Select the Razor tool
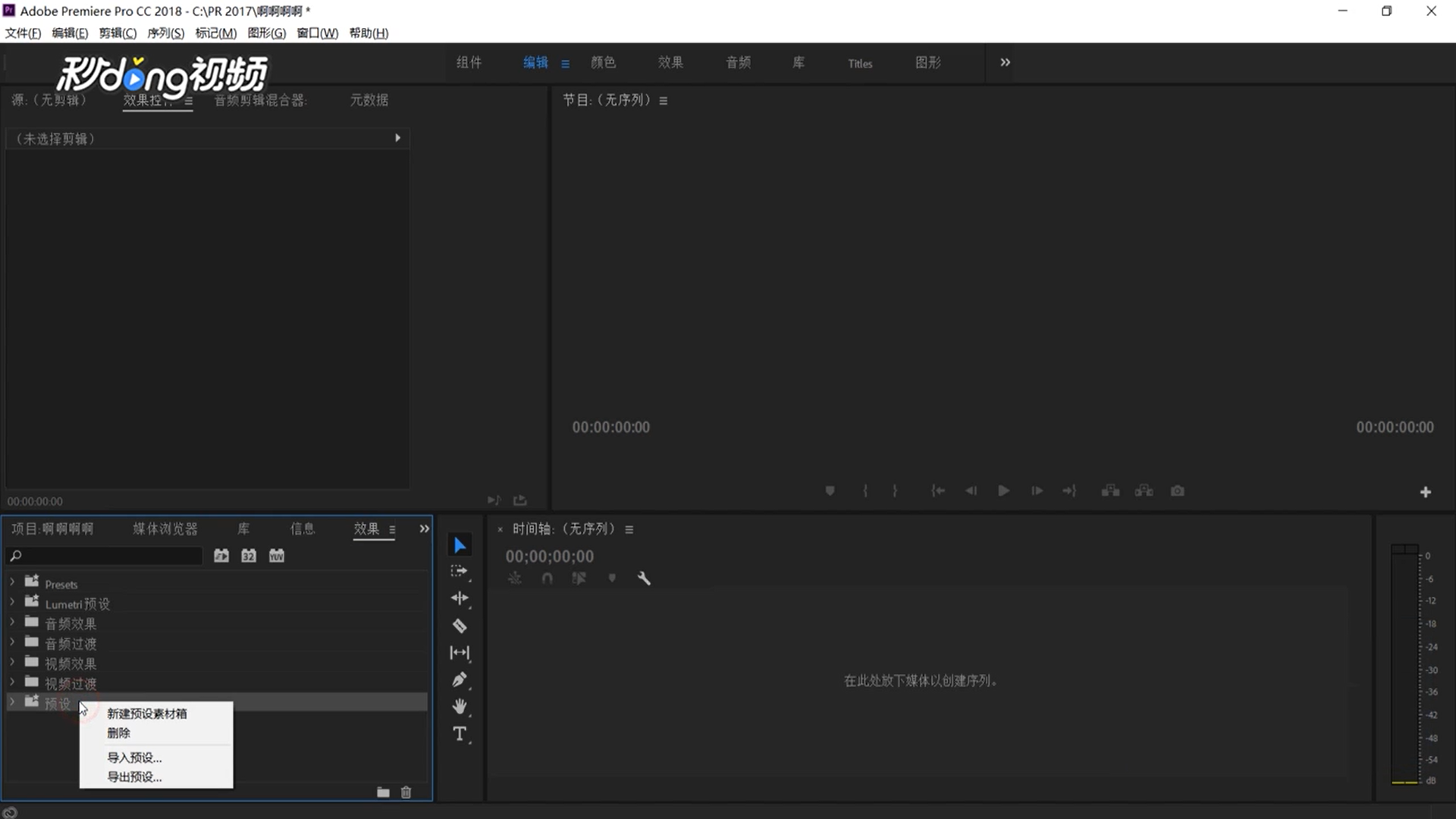The height and width of the screenshot is (819, 1456). [x=460, y=626]
